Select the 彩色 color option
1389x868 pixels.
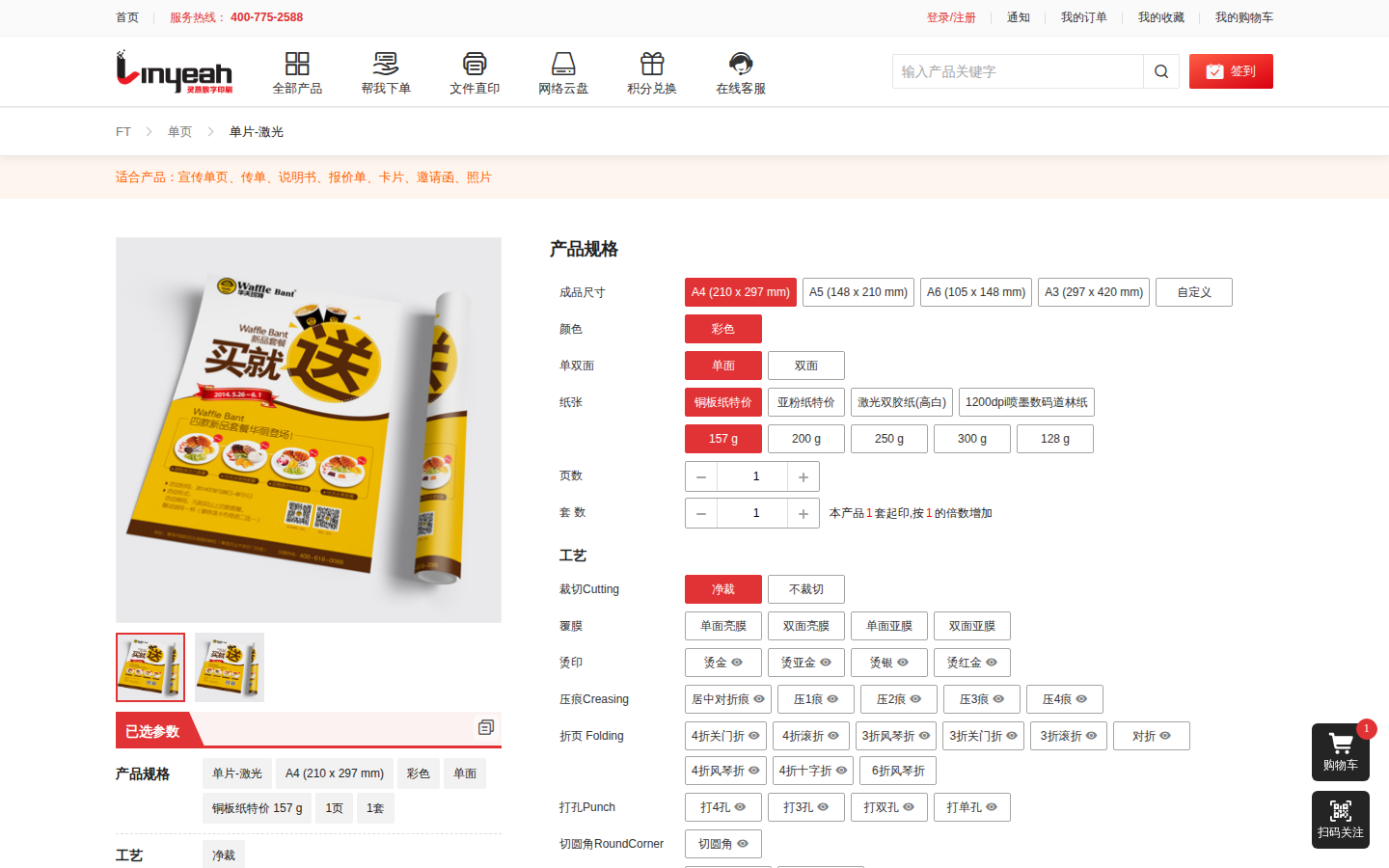pyautogui.click(x=722, y=328)
